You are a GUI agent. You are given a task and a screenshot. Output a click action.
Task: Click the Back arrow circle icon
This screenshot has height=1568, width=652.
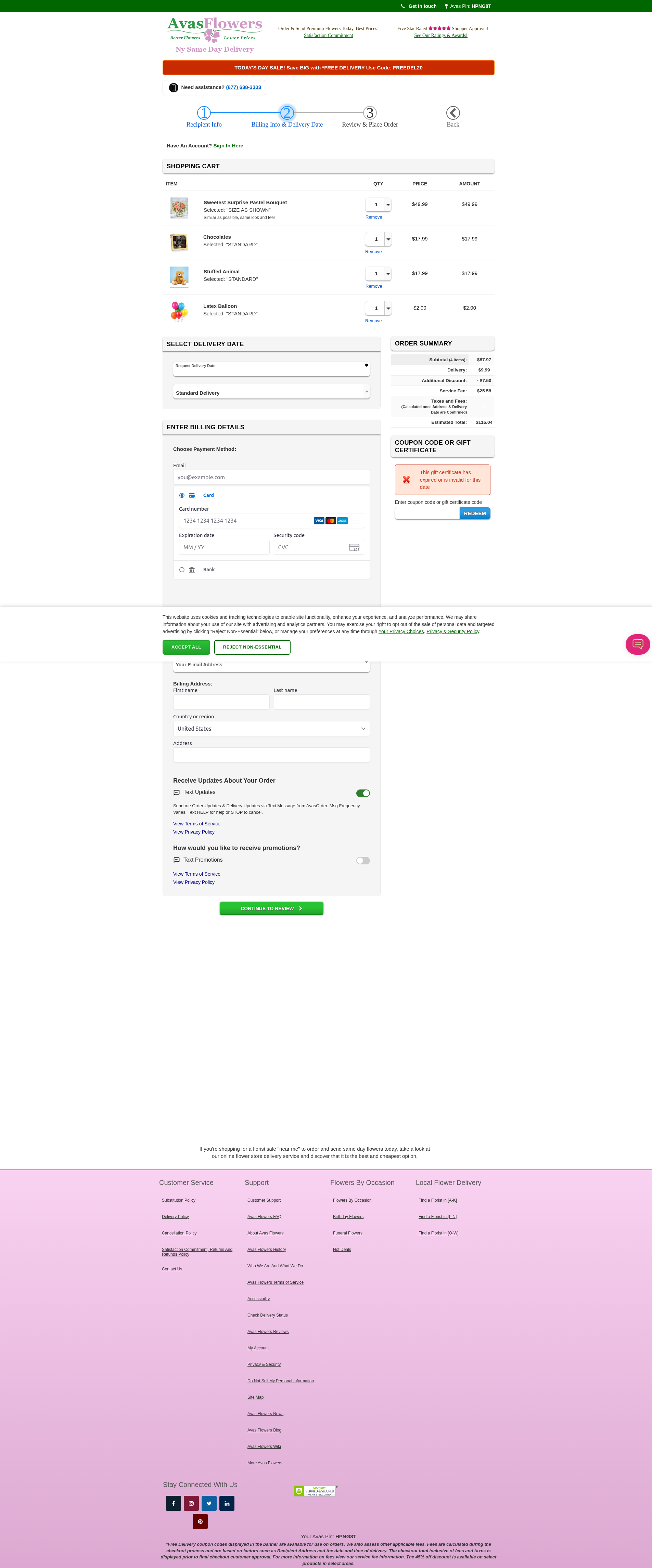tap(452, 113)
